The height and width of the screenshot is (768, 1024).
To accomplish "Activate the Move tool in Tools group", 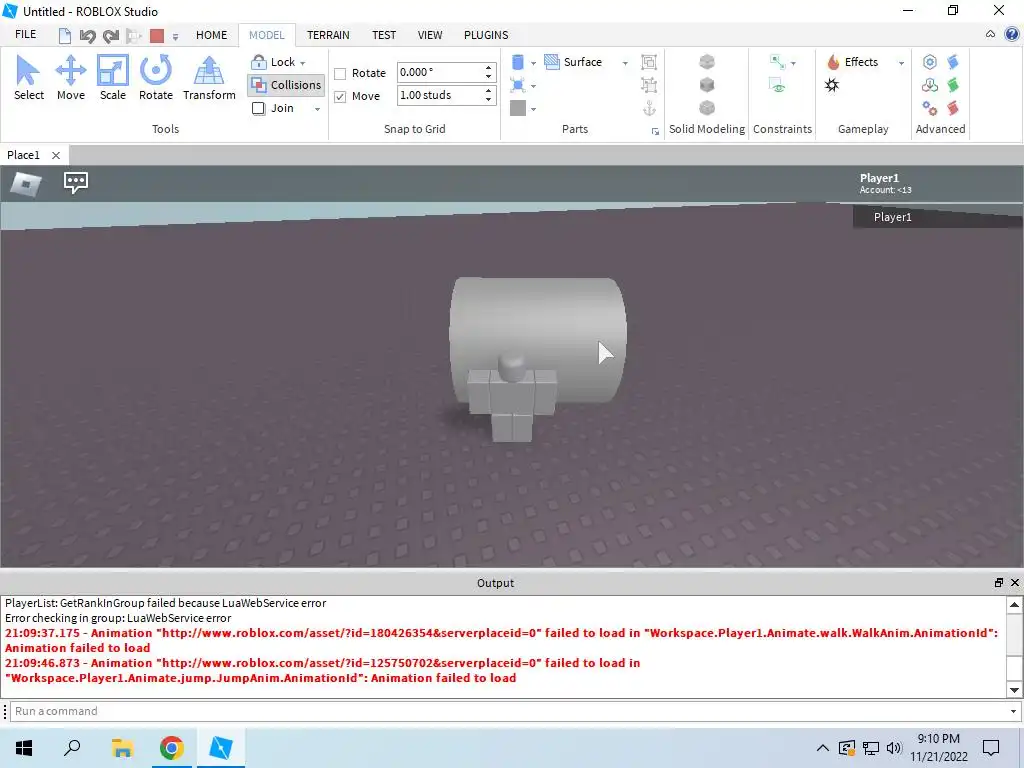I will pyautogui.click(x=71, y=78).
